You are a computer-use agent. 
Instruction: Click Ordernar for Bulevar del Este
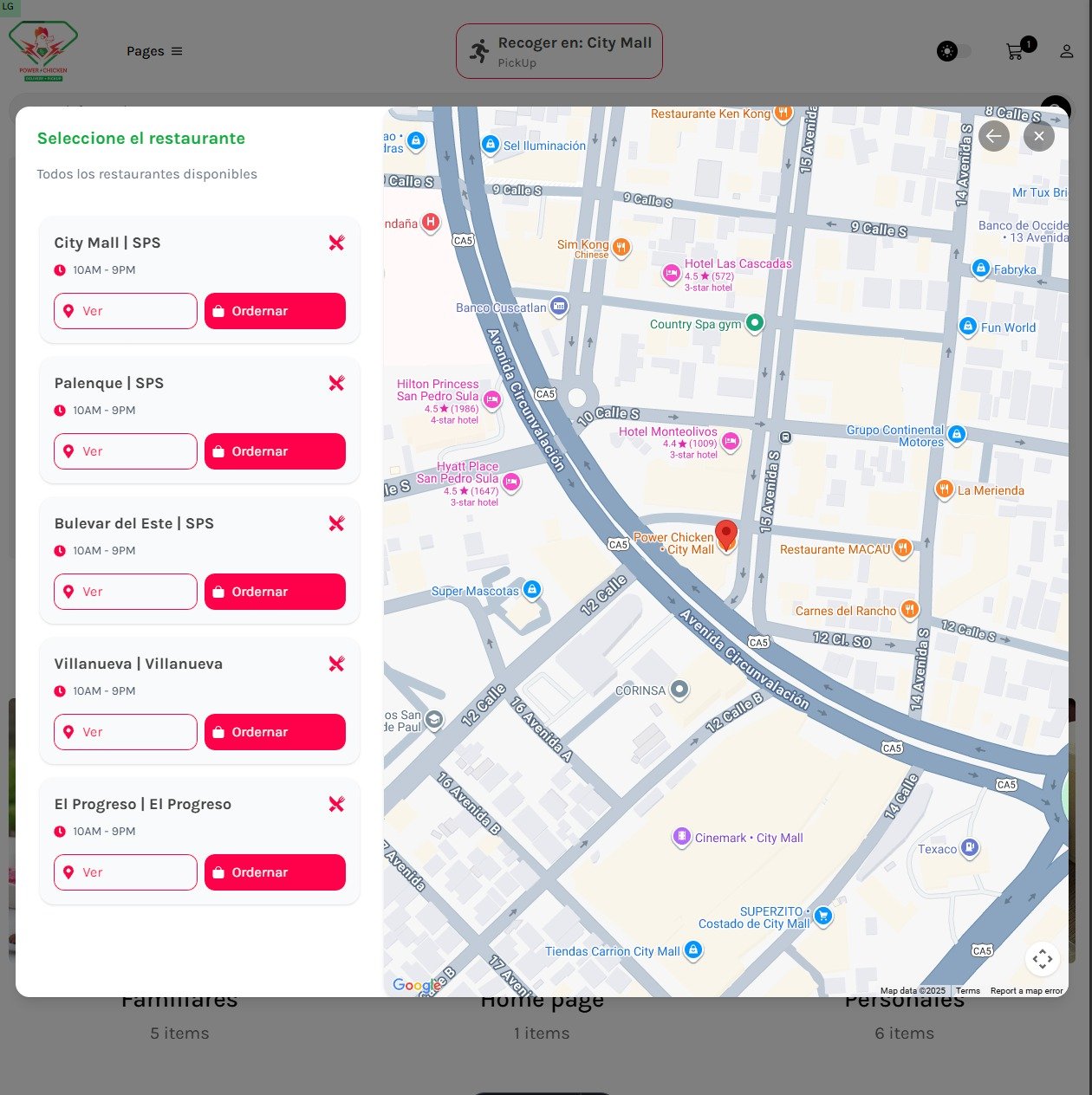tap(275, 592)
